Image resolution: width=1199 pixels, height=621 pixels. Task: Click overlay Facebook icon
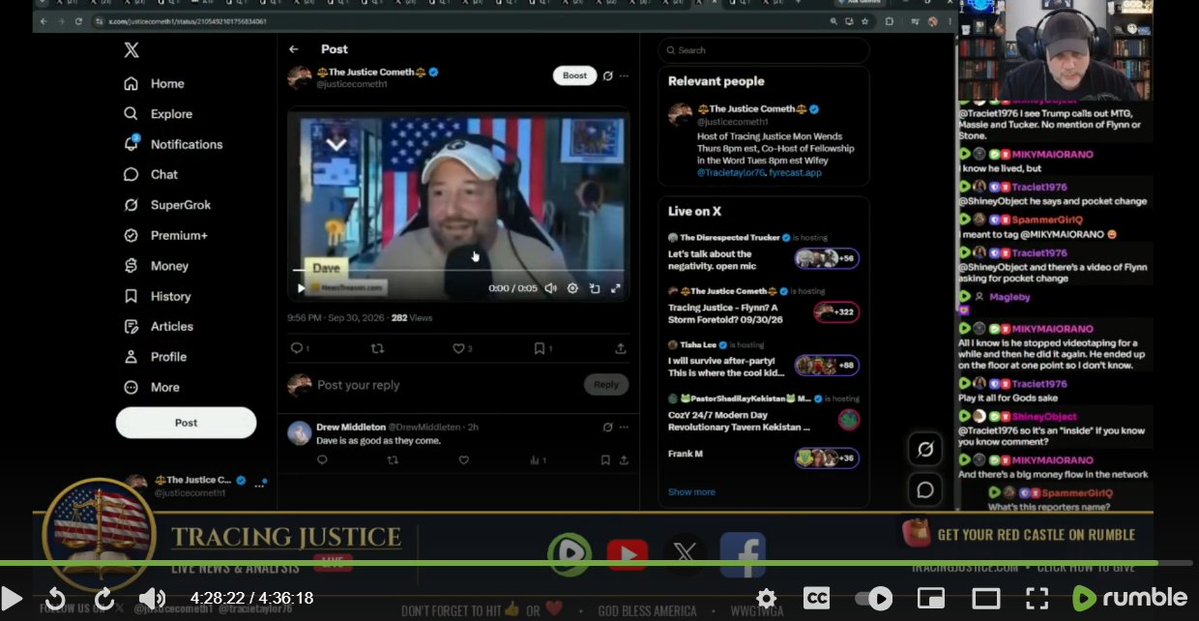click(742, 554)
